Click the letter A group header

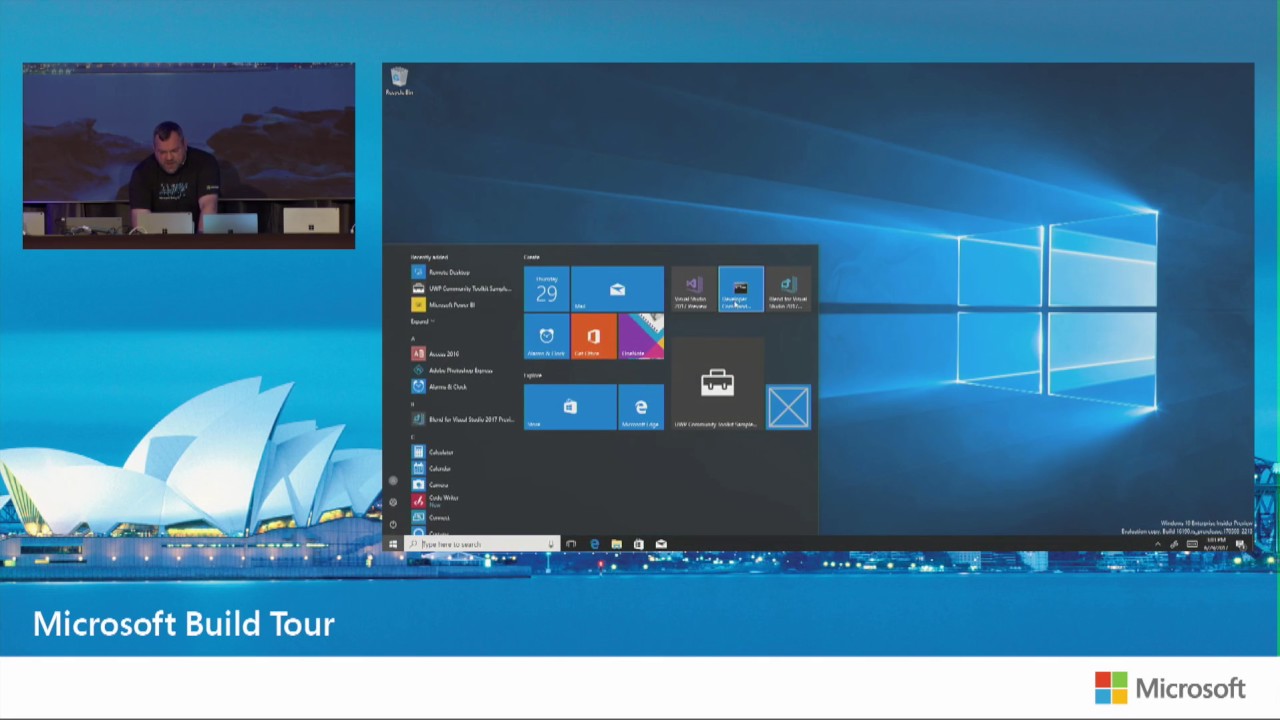(x=413, y=338)
